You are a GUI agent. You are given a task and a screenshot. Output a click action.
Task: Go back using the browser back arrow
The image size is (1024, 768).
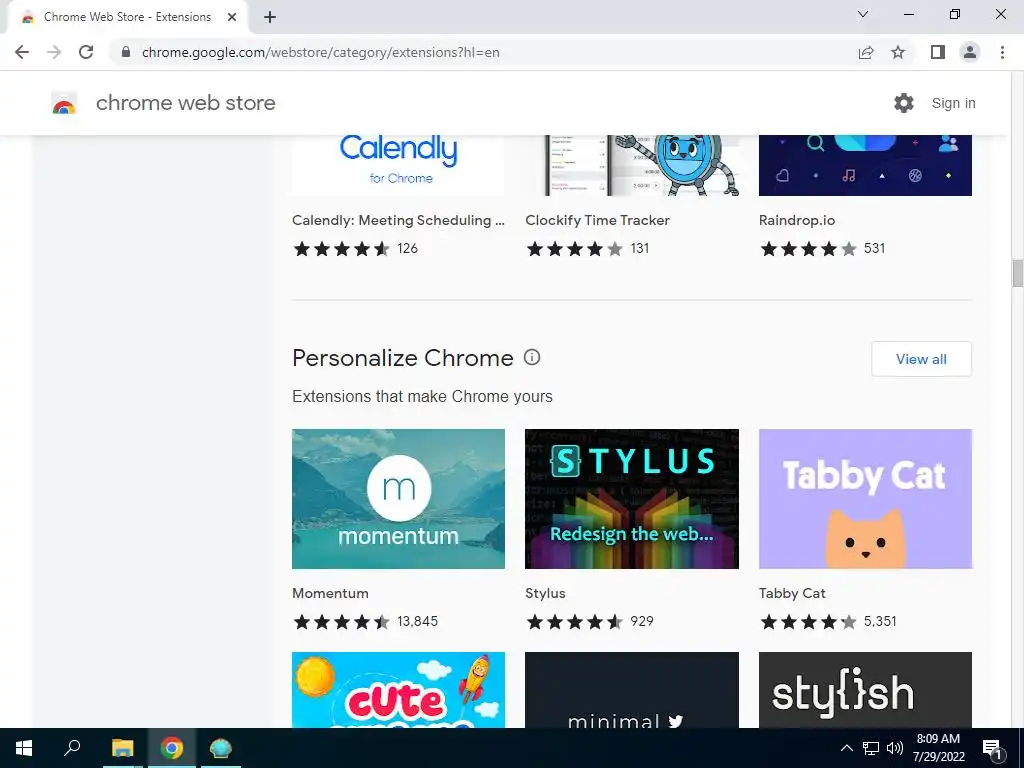(x=22, y=52)
